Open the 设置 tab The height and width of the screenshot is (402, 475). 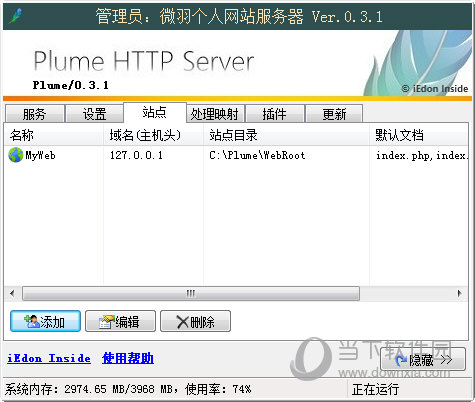pyautogui.click(x=94, y=114)
